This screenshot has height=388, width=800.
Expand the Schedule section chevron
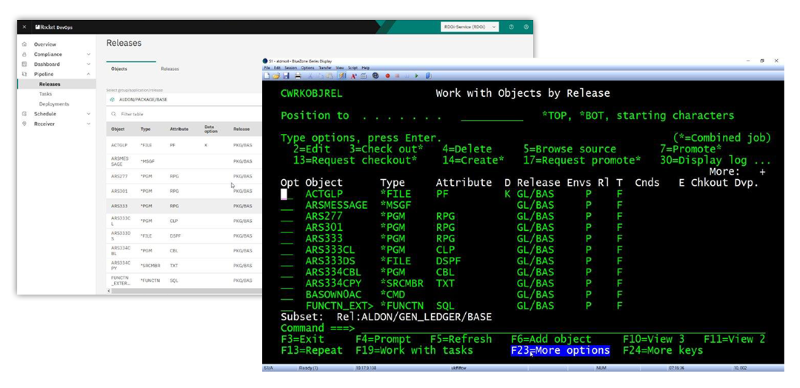pos(88,114)
